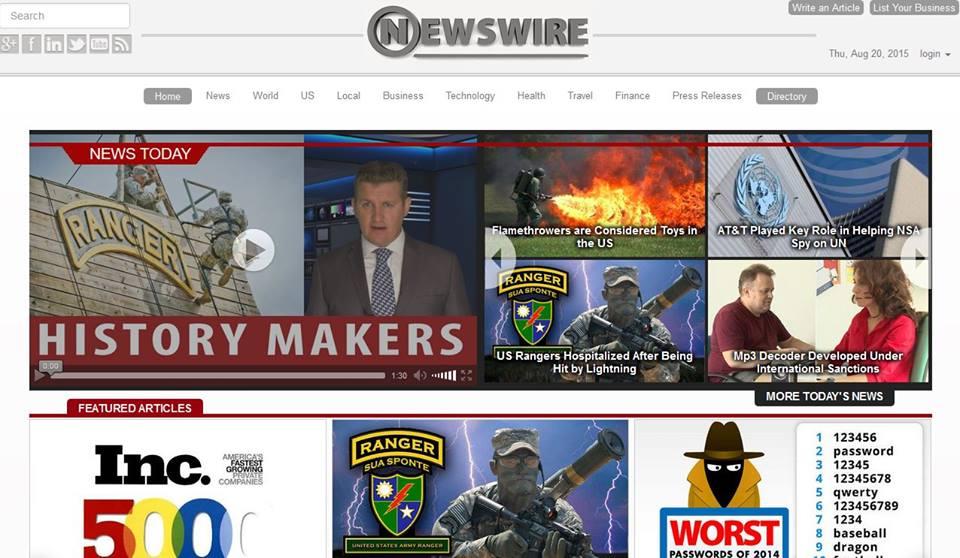The height and width of the screenshot is (558, 960).
Task: Click the Newswire logo
Action: point(478,32)
